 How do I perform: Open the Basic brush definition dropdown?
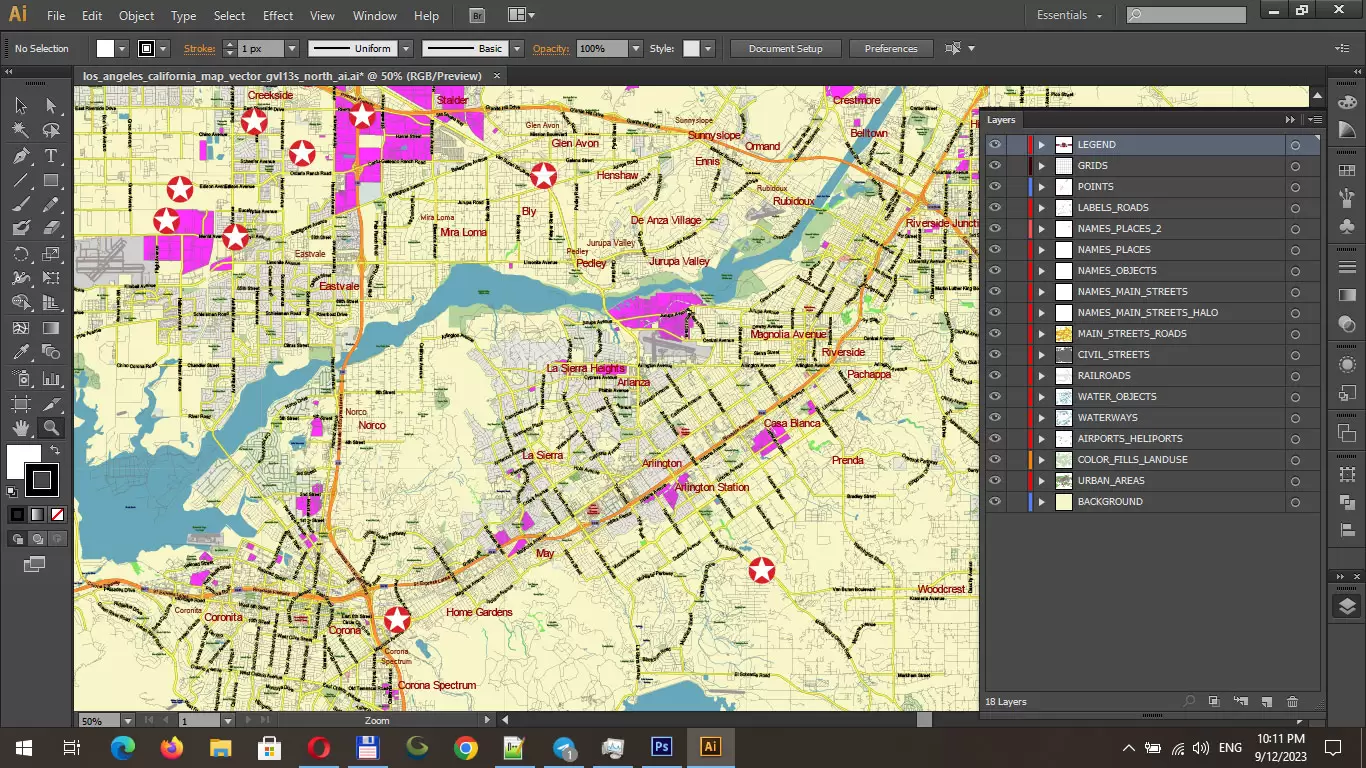pos(517,48)
